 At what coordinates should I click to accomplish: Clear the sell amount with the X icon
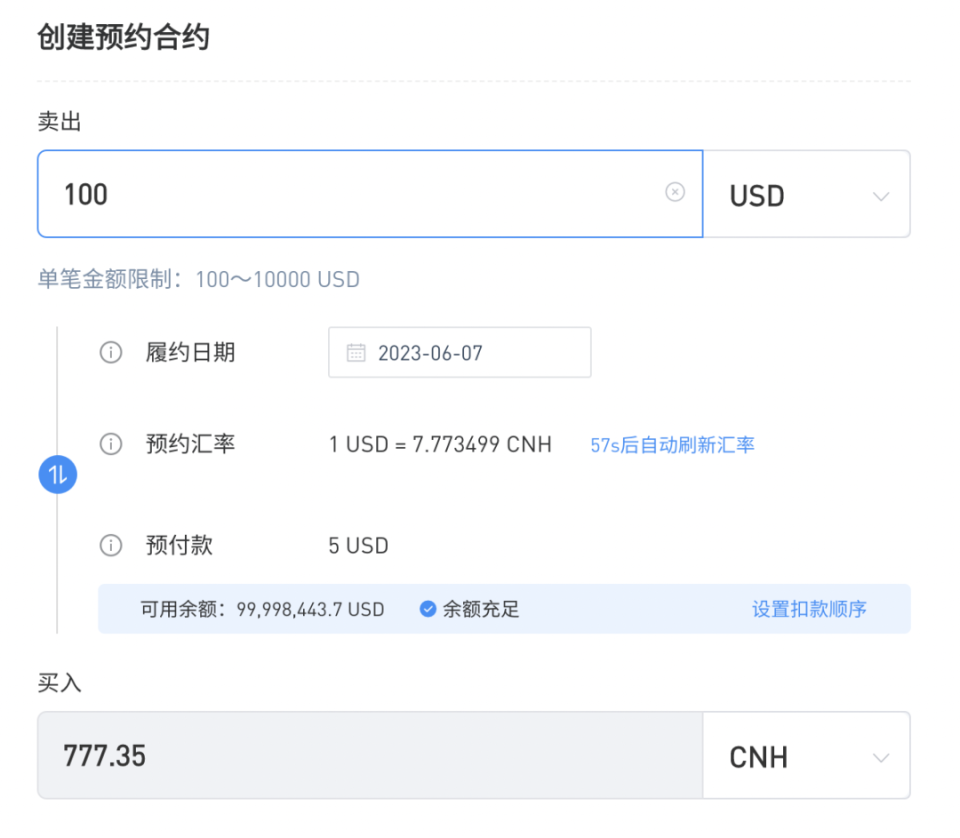675,192
